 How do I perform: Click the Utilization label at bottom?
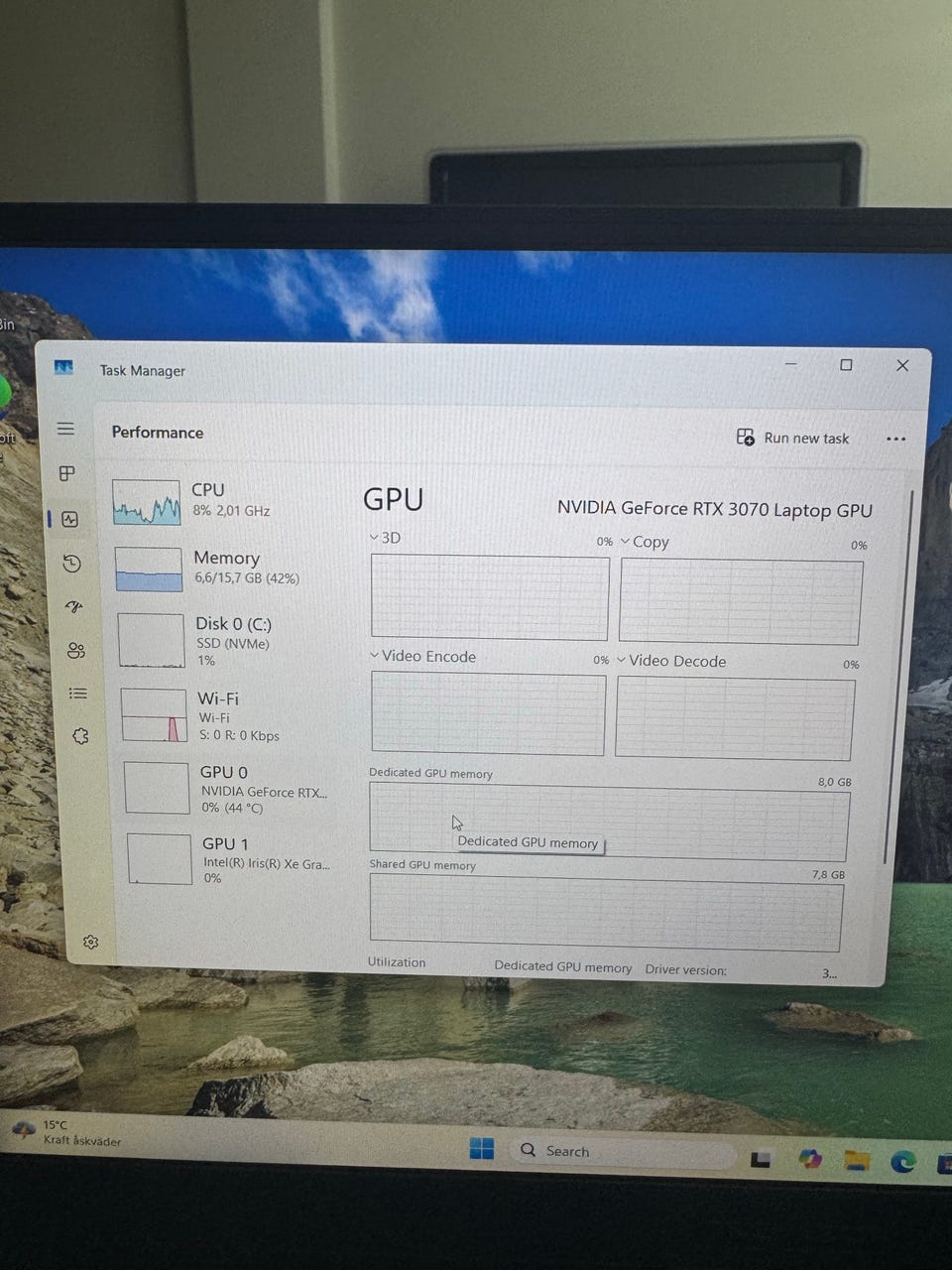click(397, 962)
